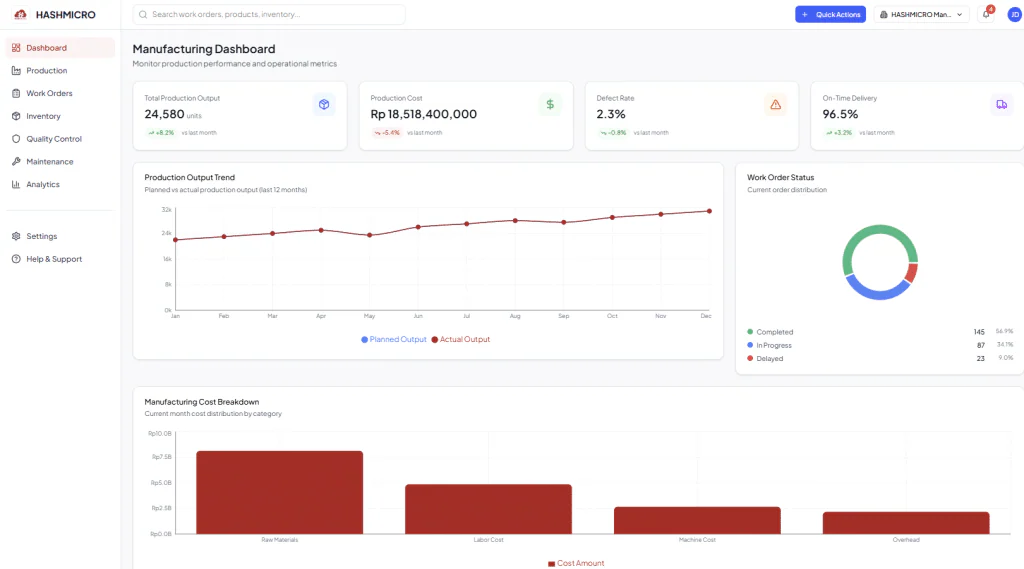The image size is (1024, 569).
Task: Click the Manufacturing Dashboard heading
Action: (204, 49)
